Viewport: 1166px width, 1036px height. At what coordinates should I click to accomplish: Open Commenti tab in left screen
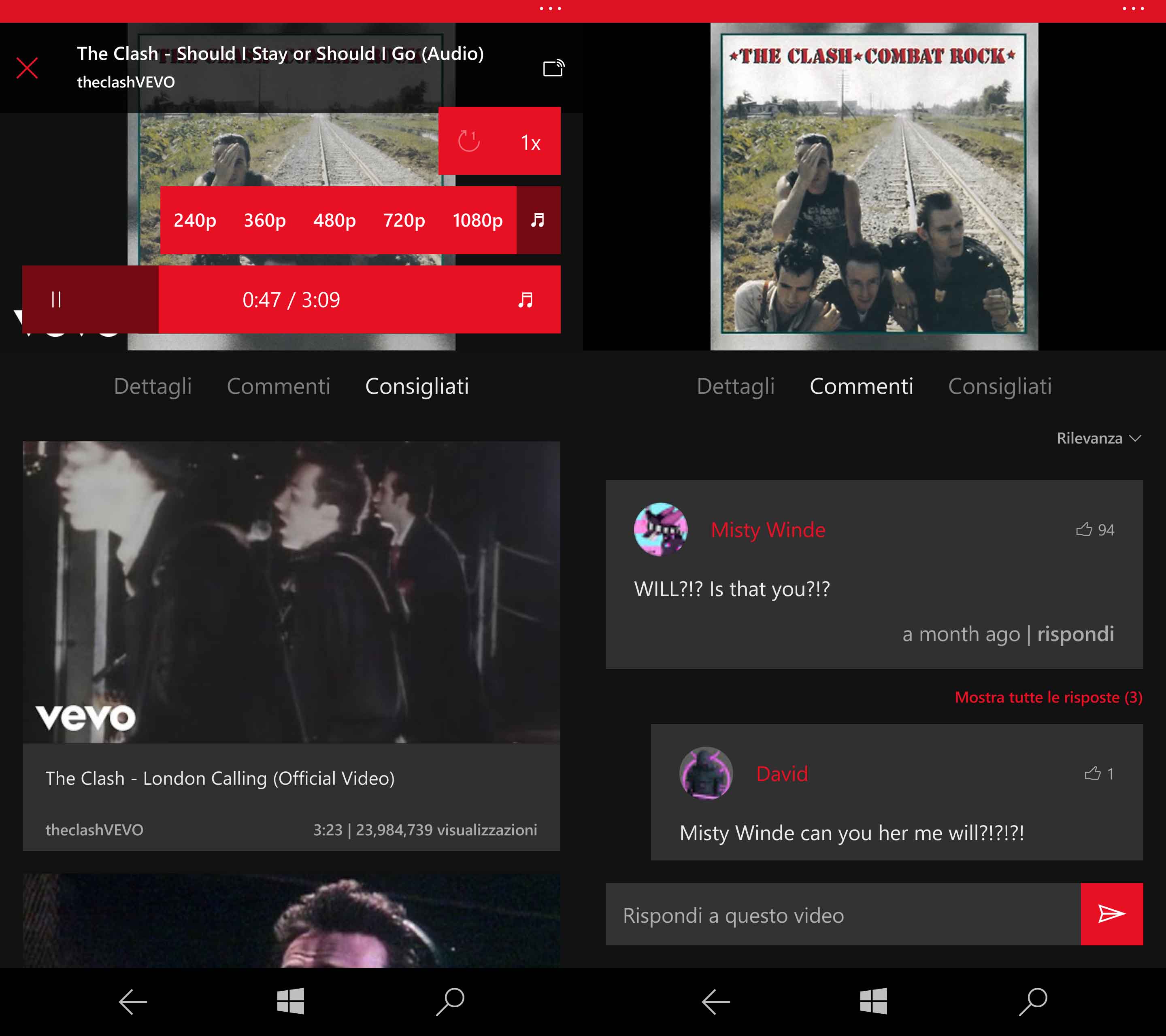[279, 386]
